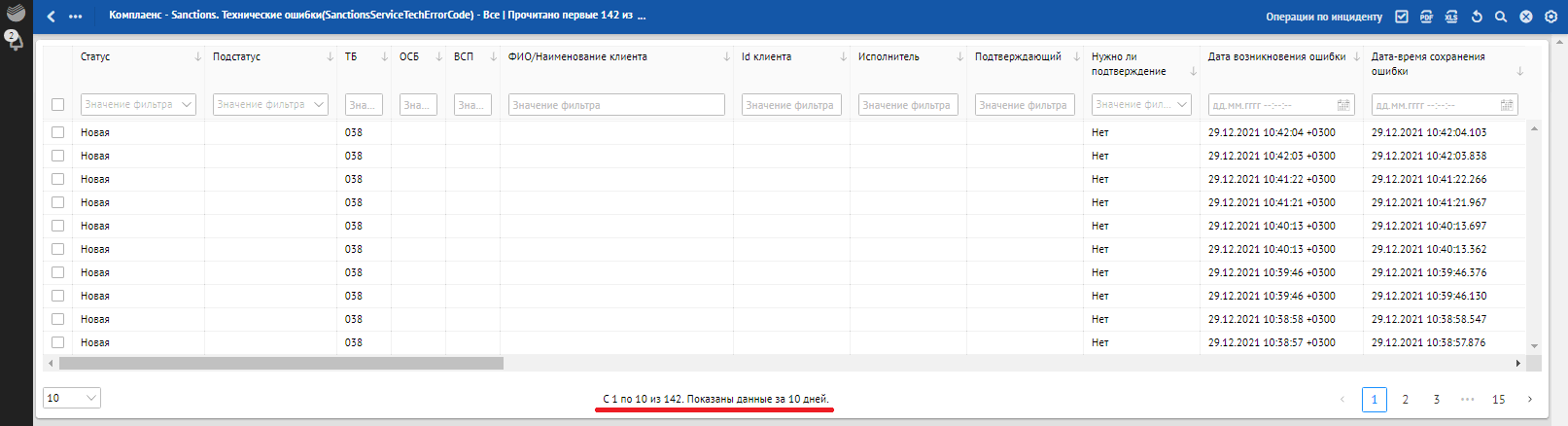The image size is (1568, 426).
Task: Check the first row with time 10:42:04
Action: 57,132
